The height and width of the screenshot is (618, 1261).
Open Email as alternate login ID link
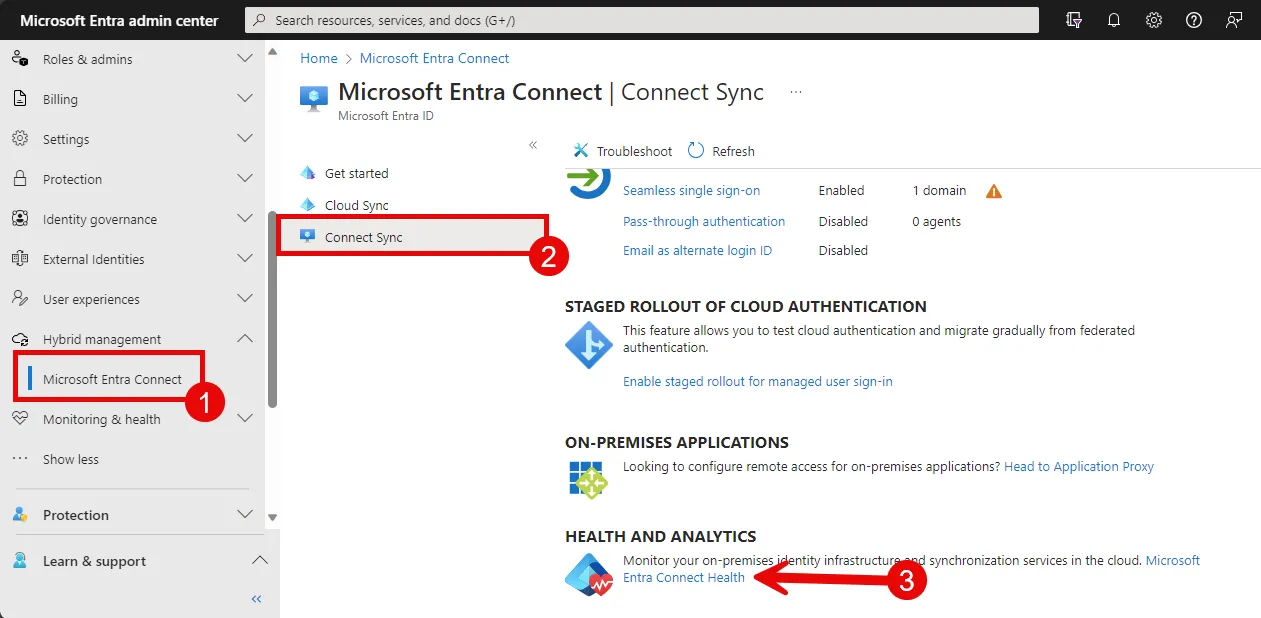pyautogui.click(x=697, y=250)
